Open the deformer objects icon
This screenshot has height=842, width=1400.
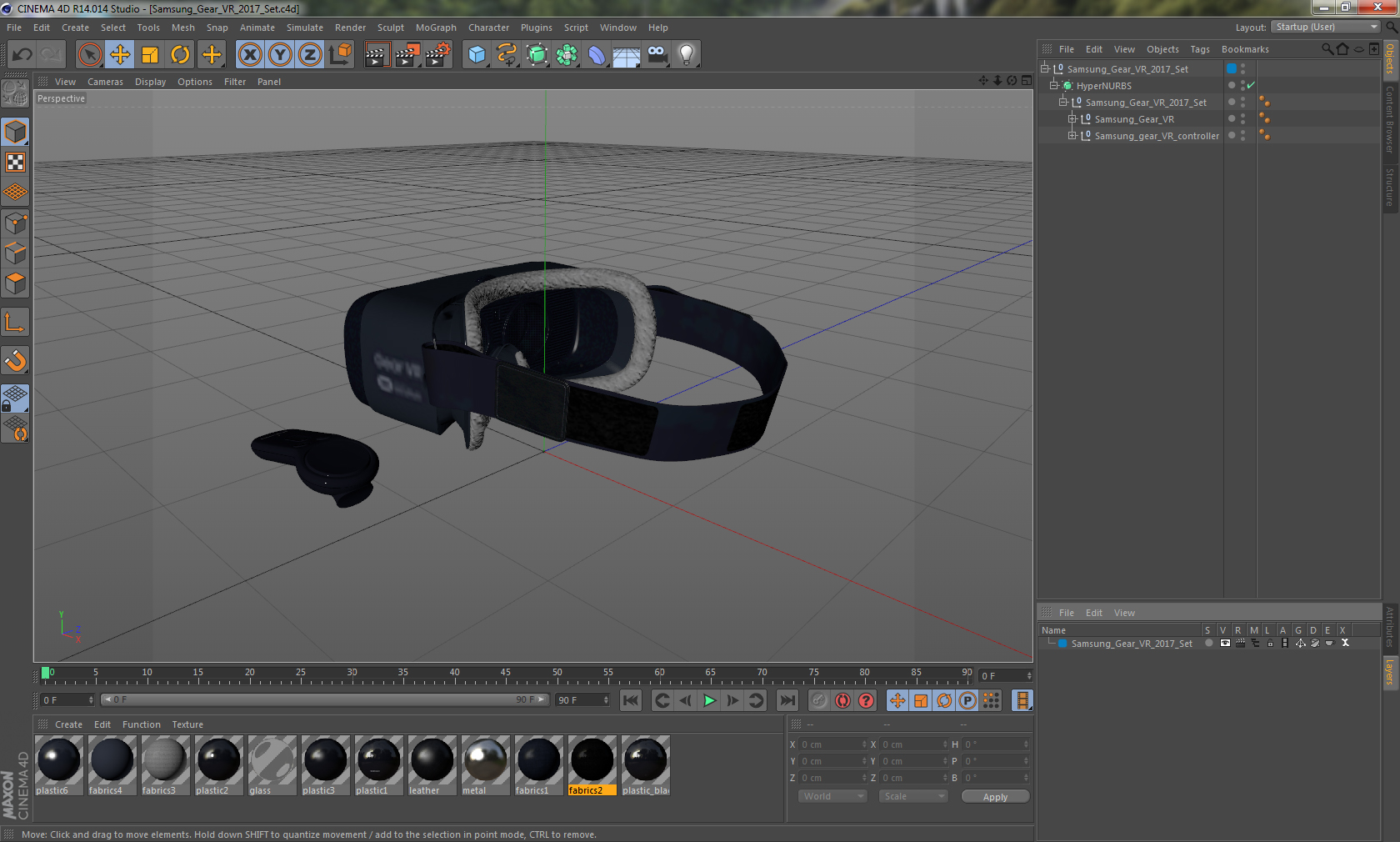597,55
